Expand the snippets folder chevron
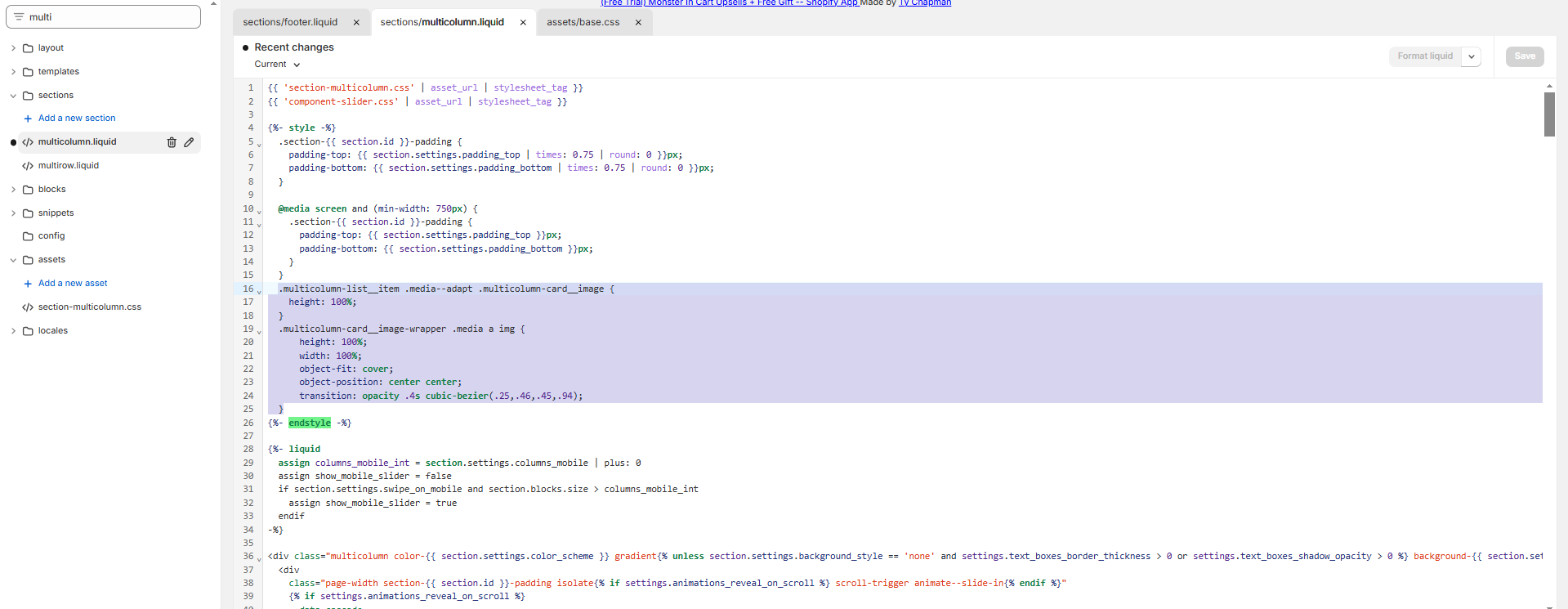The width and height of the screenshot is (1568, 609). (x=13, y=213)
